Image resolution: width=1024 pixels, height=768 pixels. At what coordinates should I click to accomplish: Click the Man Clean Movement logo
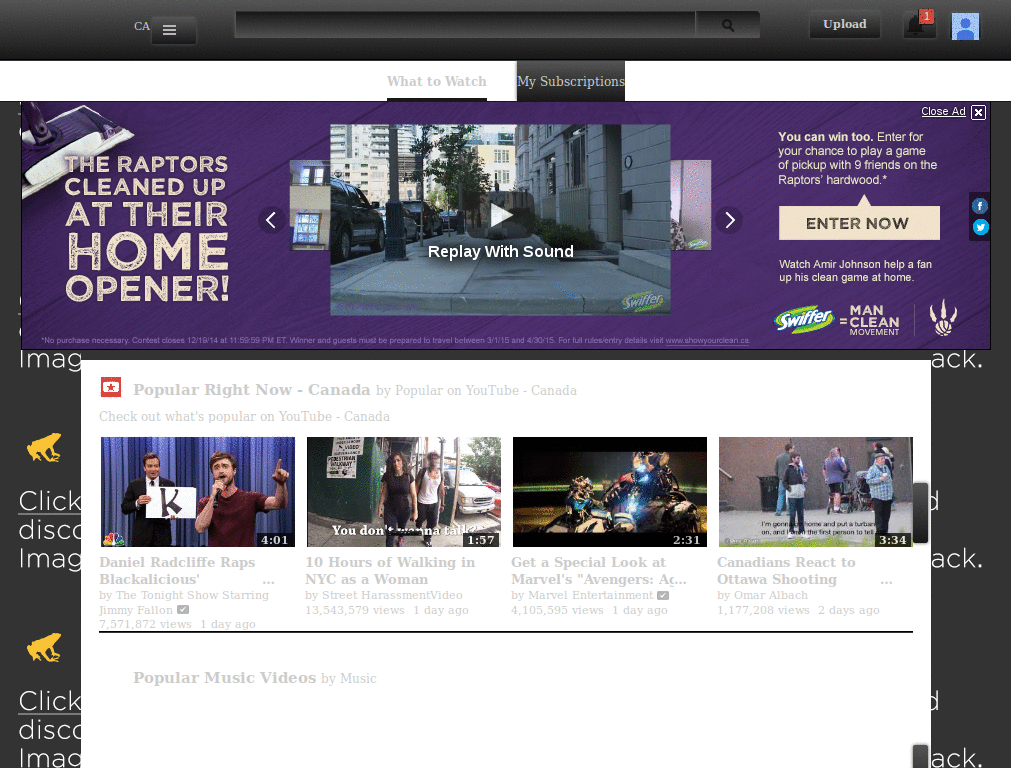point(870,319)
